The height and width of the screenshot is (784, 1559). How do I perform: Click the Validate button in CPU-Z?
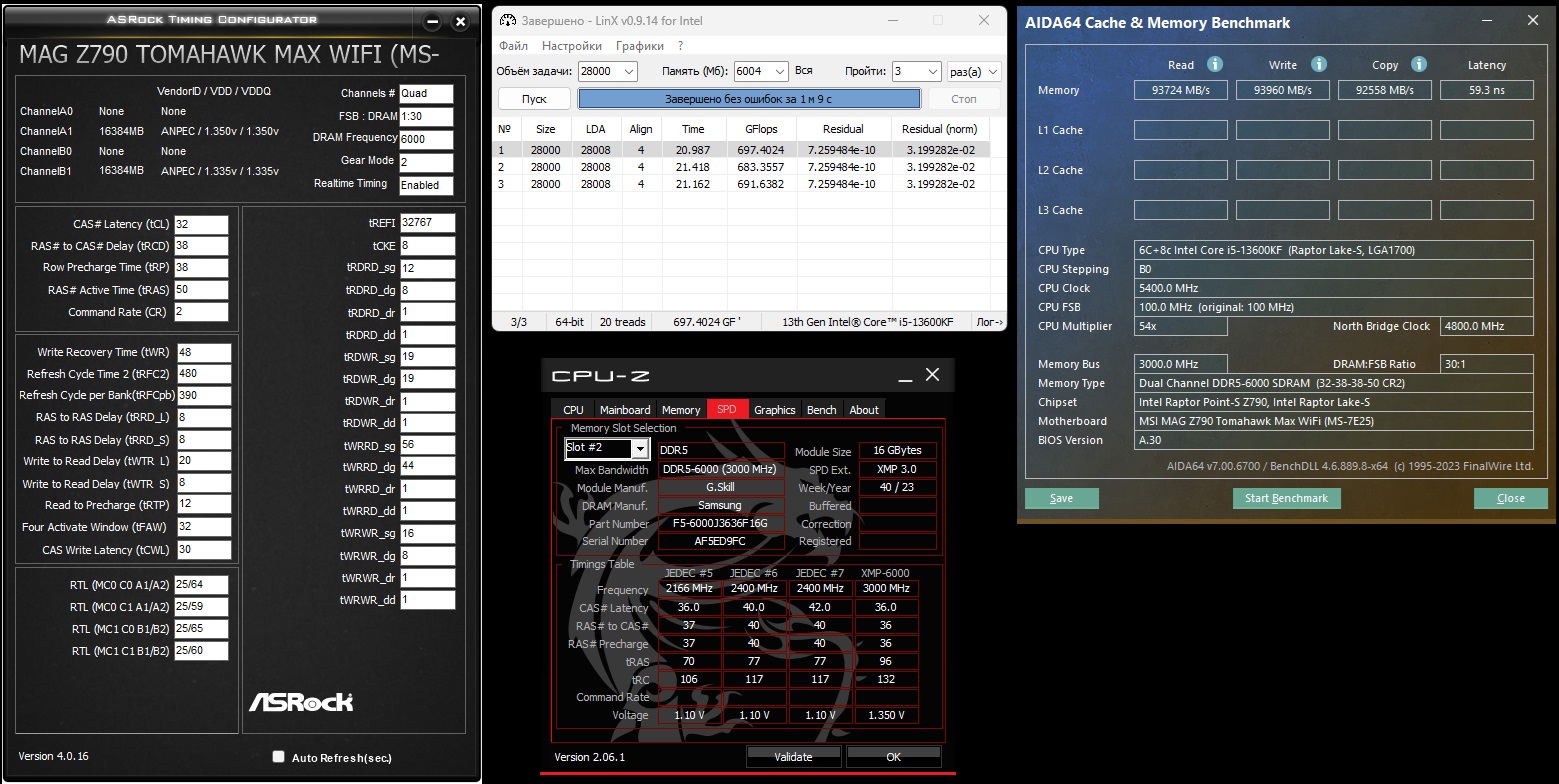click(x=793, y=756)
